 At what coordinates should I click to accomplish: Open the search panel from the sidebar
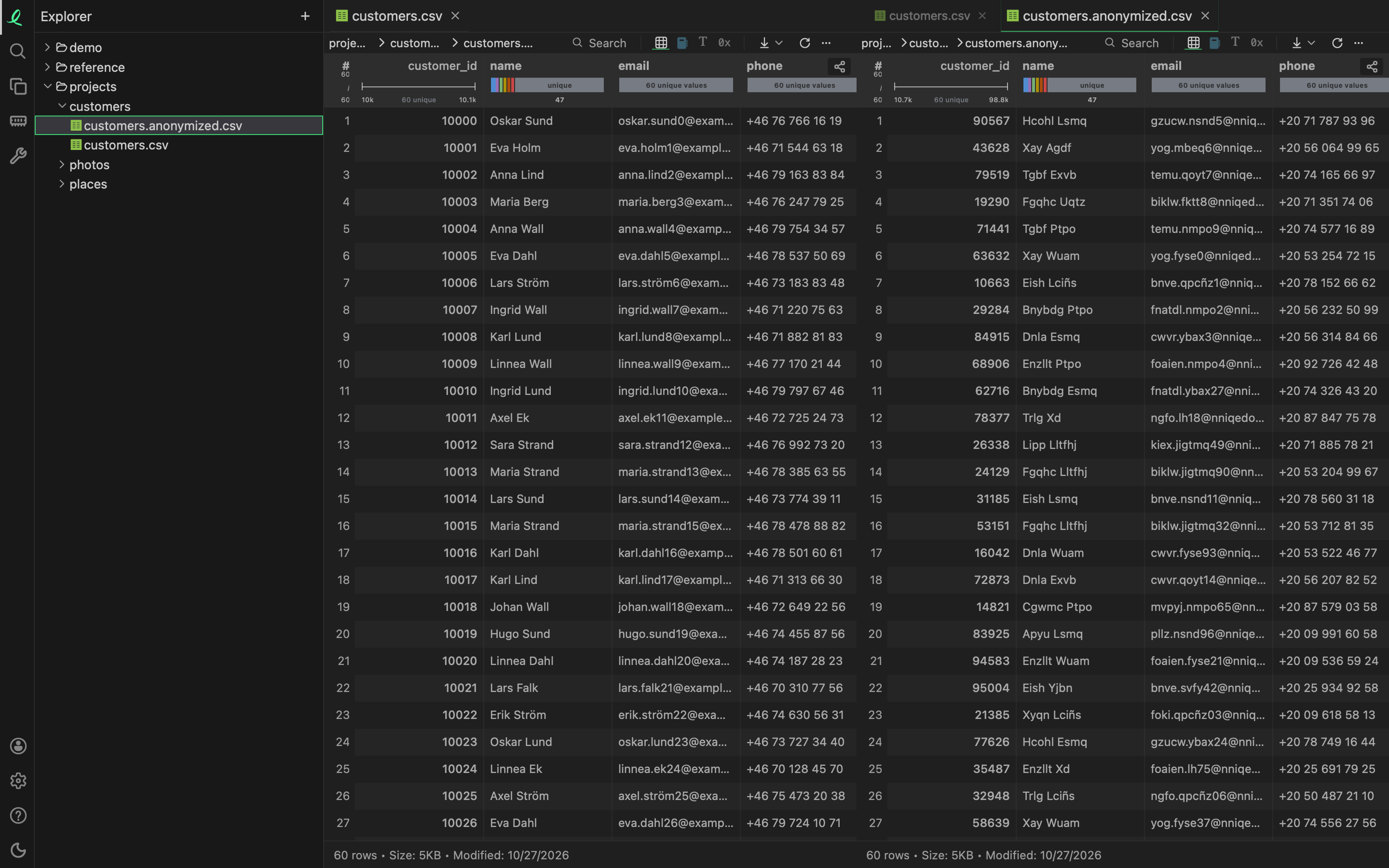[18, 52]
